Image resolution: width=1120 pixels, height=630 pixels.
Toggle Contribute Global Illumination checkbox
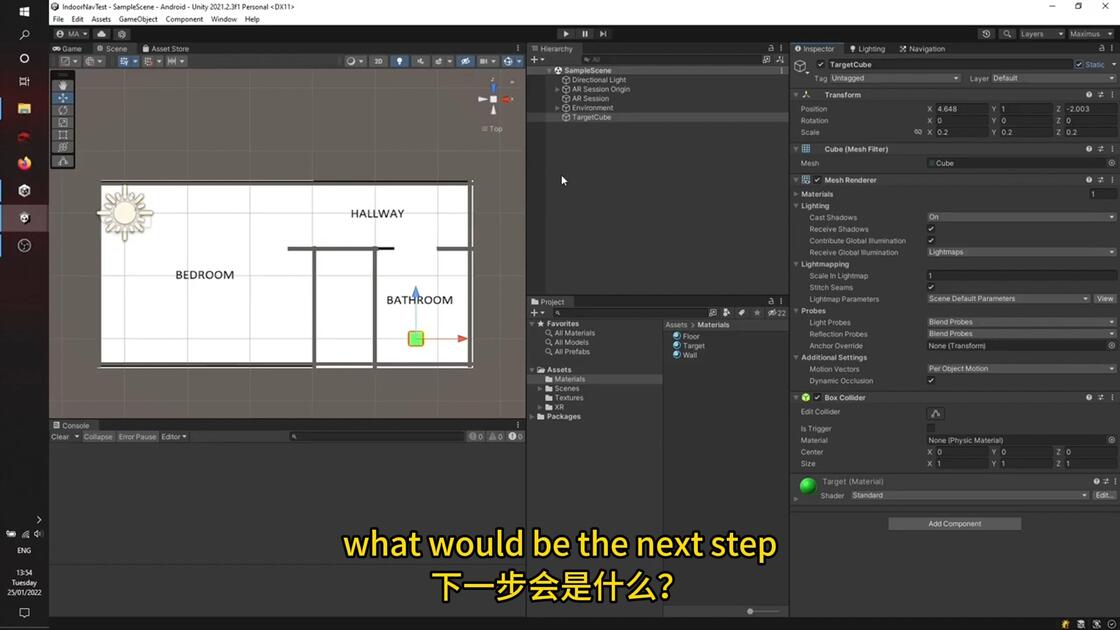(931, 241)
